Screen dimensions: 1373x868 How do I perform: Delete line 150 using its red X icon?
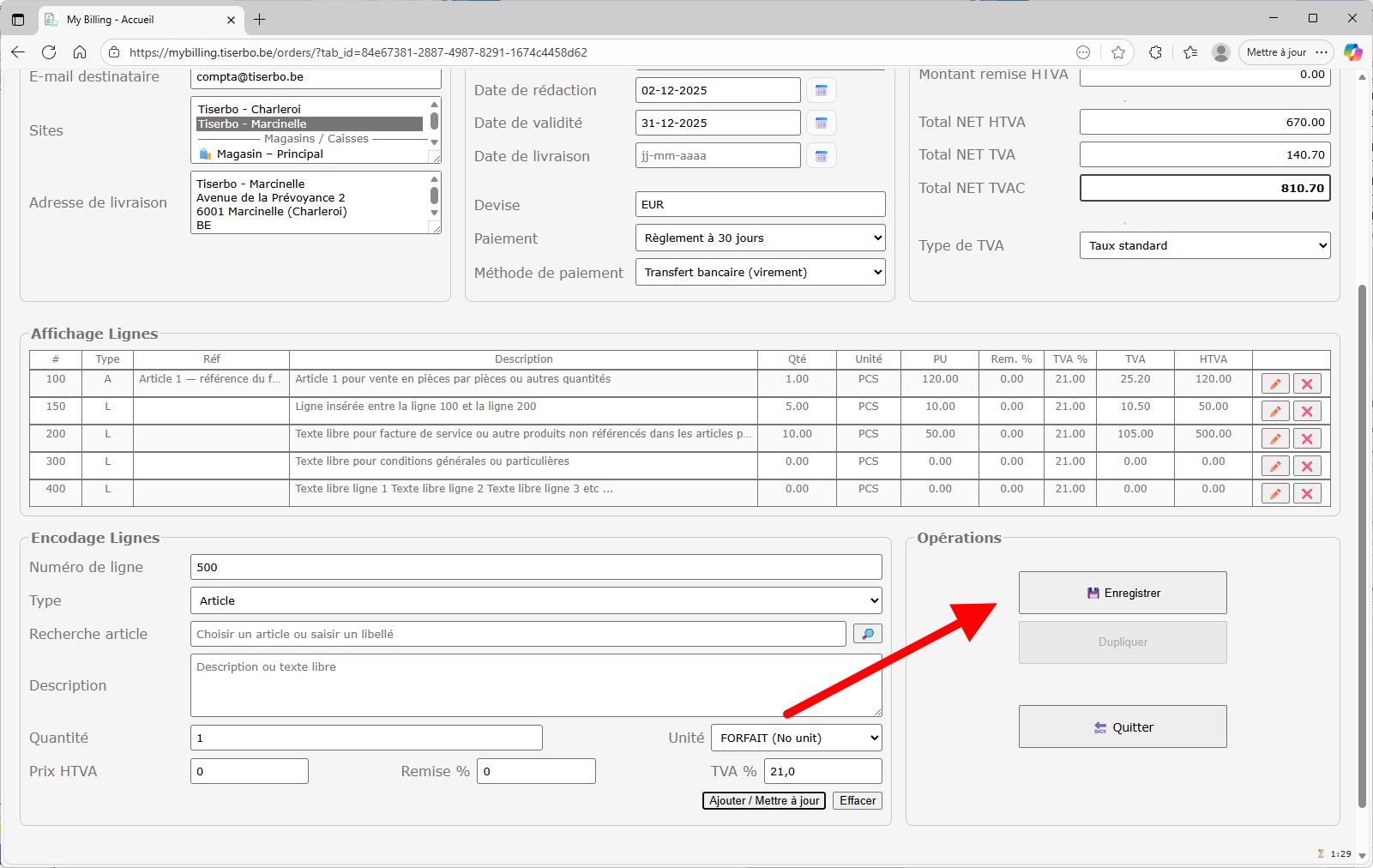click(1307, 412)
